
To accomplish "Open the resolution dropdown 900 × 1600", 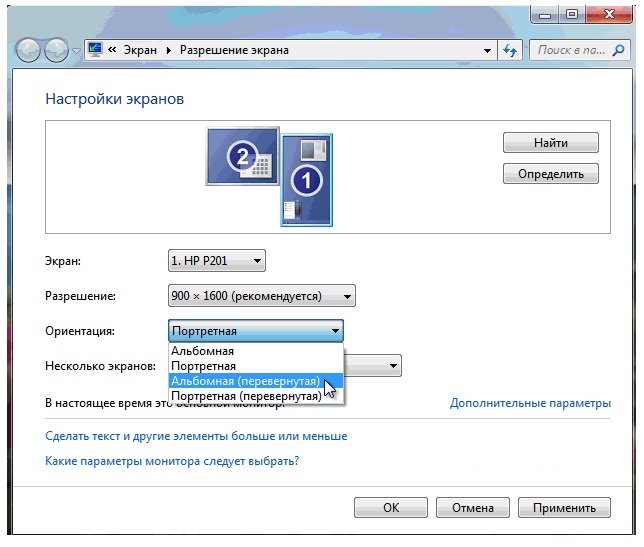I will tap(262, 296).
